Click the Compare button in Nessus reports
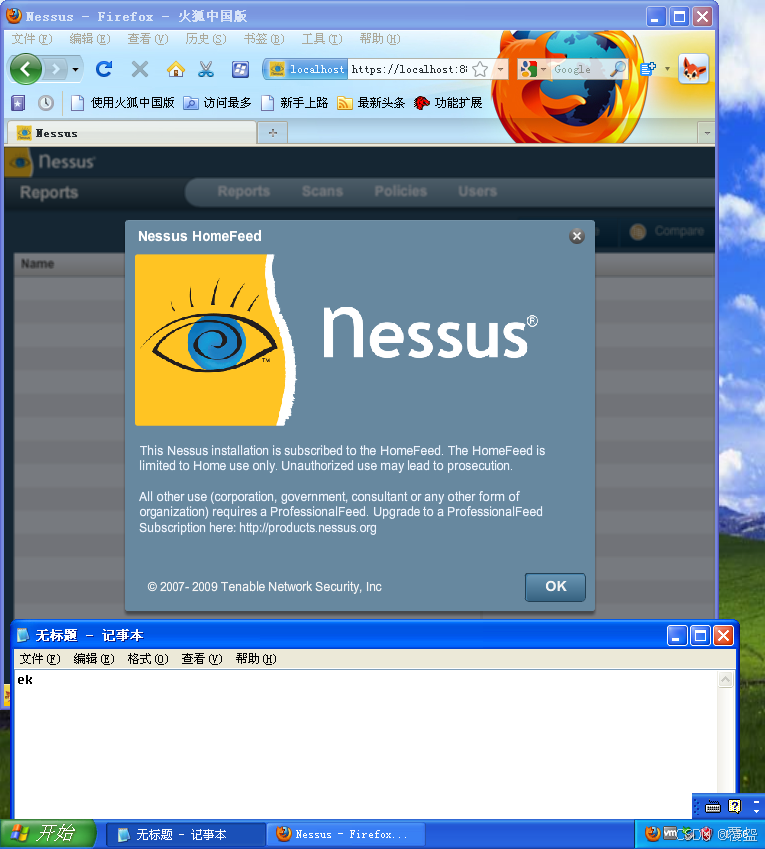The height and width of the screenshot is (849, 765). [667, 231]
